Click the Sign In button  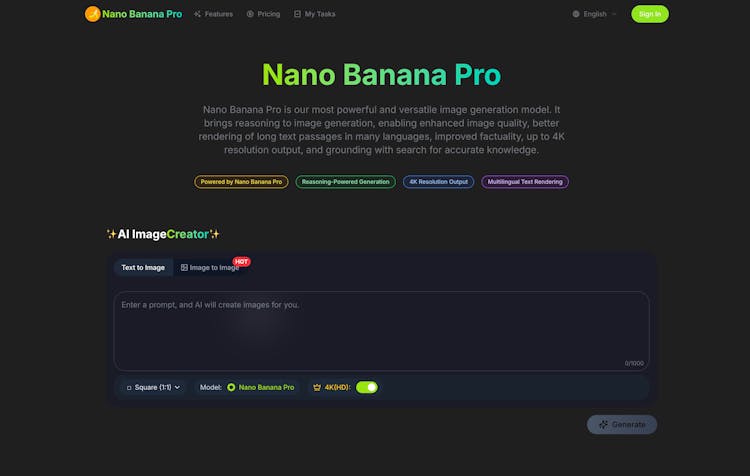[650, 14]
